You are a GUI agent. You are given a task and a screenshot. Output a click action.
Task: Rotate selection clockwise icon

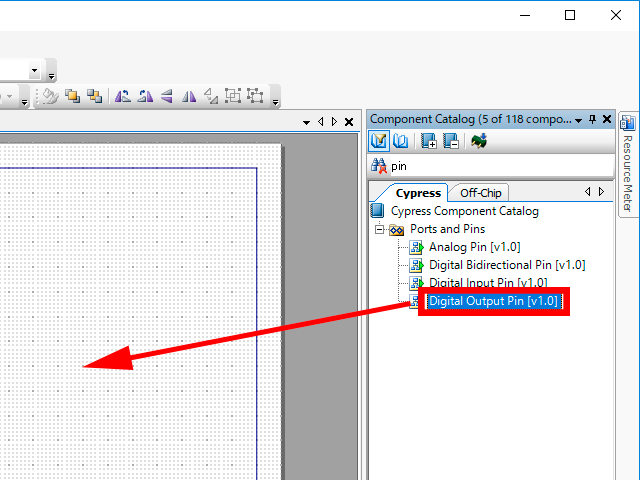pyautogui.click(x=145, y=96)
